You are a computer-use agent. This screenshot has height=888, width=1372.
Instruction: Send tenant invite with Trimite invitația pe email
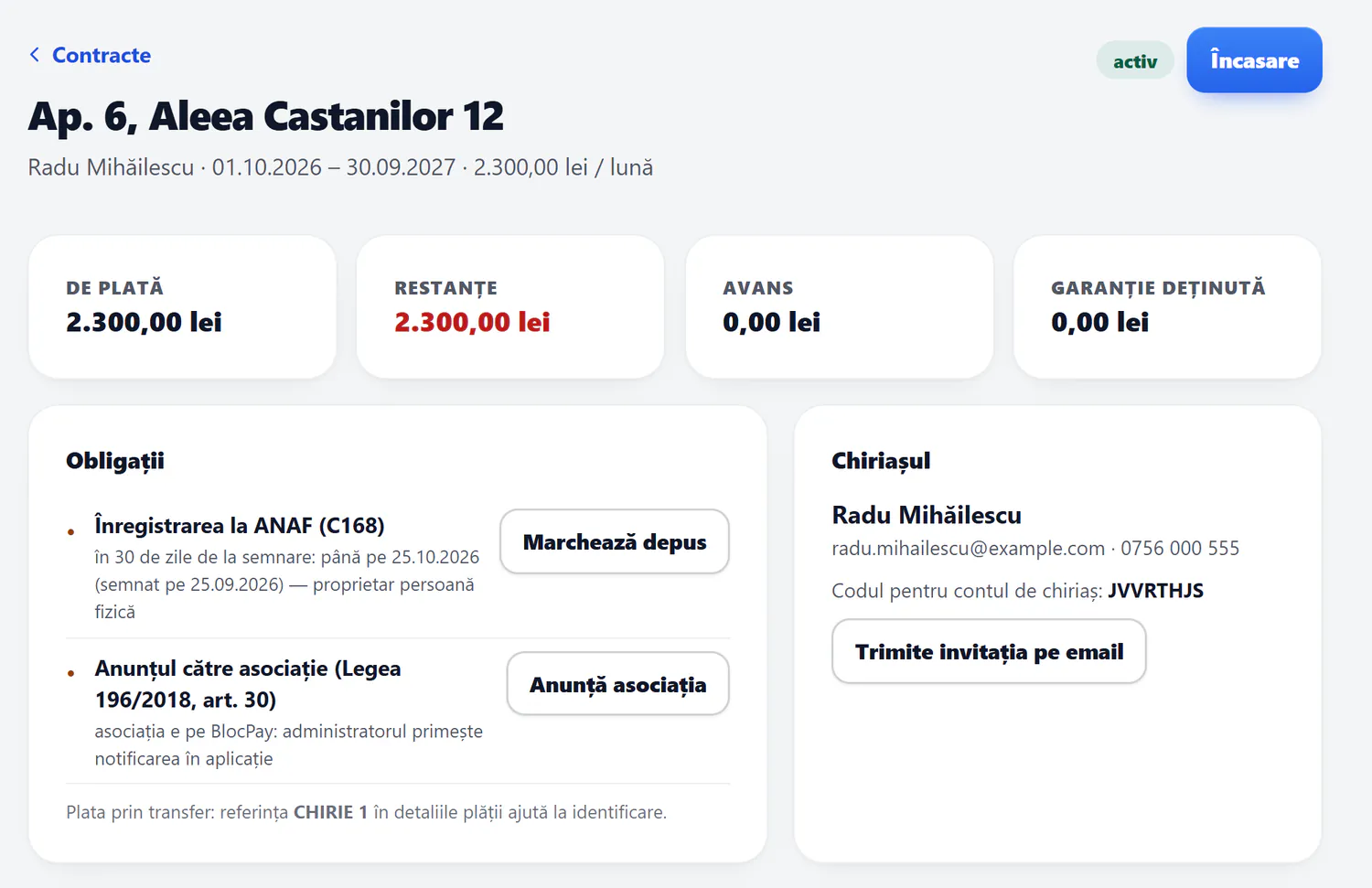click(989, 651)
